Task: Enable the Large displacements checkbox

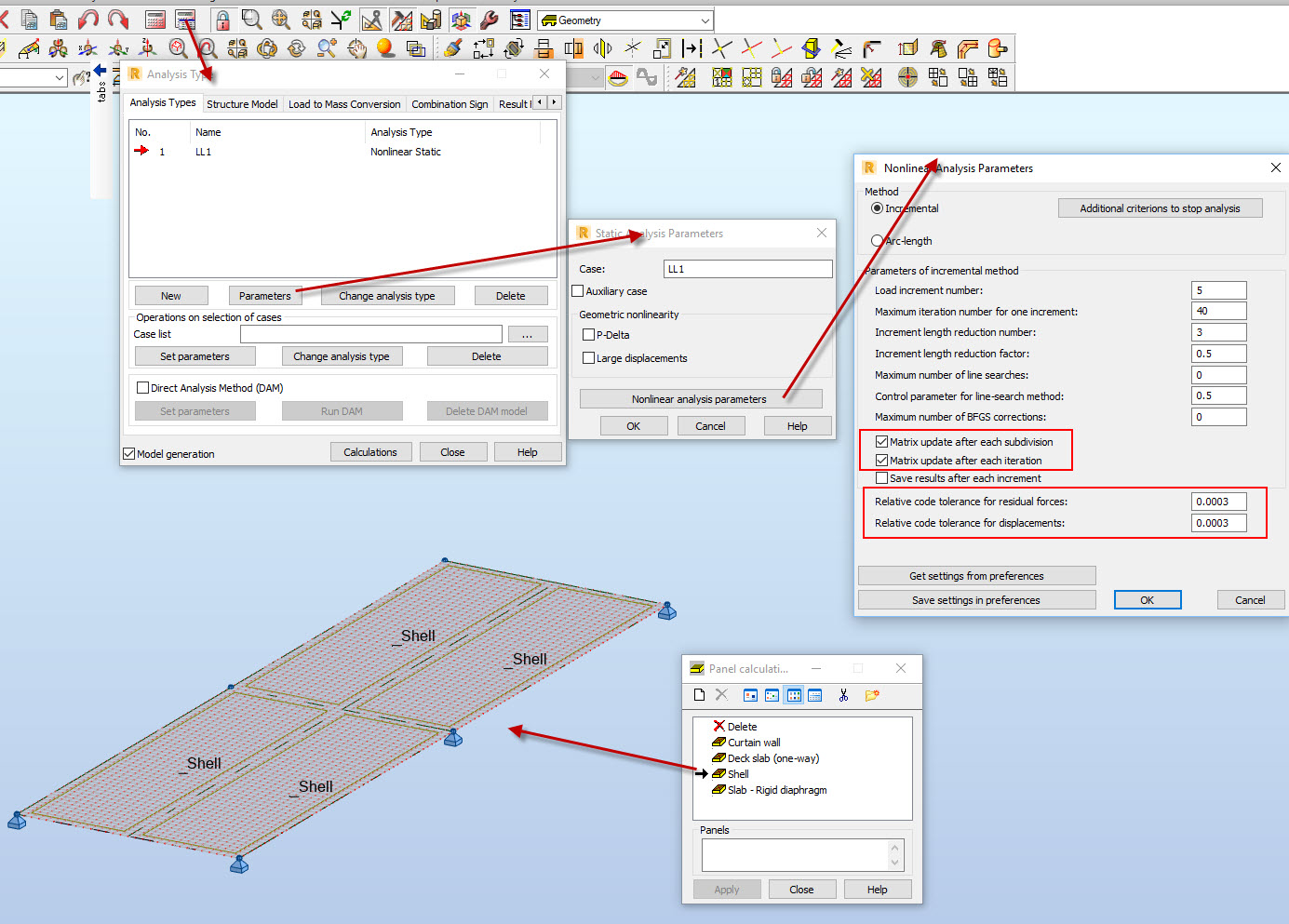Action: click(588, 358)
